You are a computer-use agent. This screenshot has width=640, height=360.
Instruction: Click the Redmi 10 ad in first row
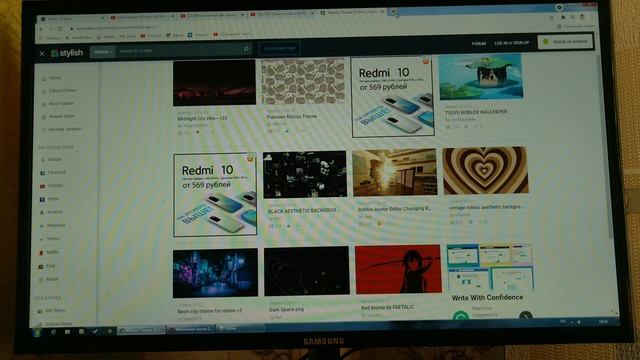(x=393, y=97)
